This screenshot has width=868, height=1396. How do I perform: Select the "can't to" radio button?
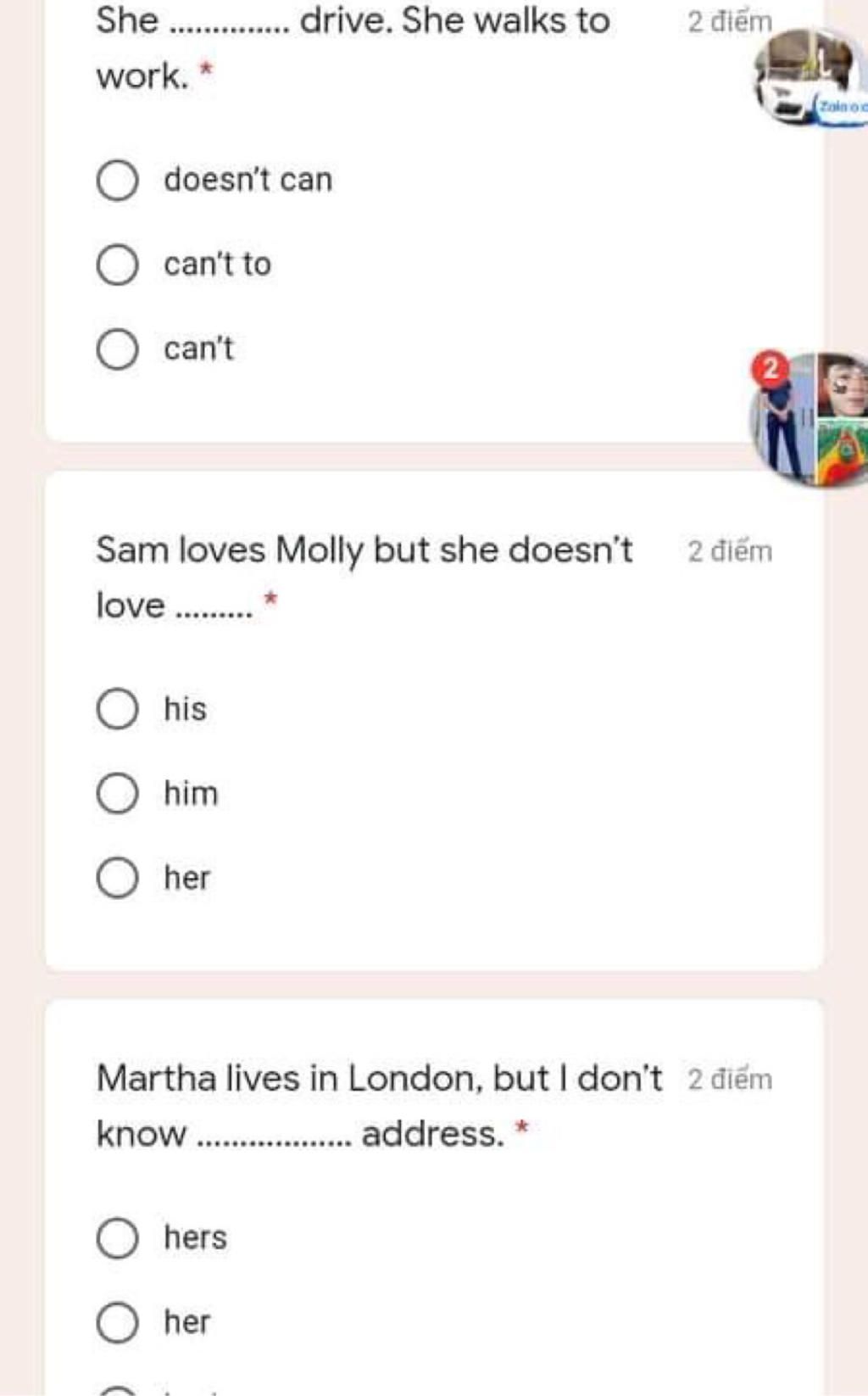(118, 265)
